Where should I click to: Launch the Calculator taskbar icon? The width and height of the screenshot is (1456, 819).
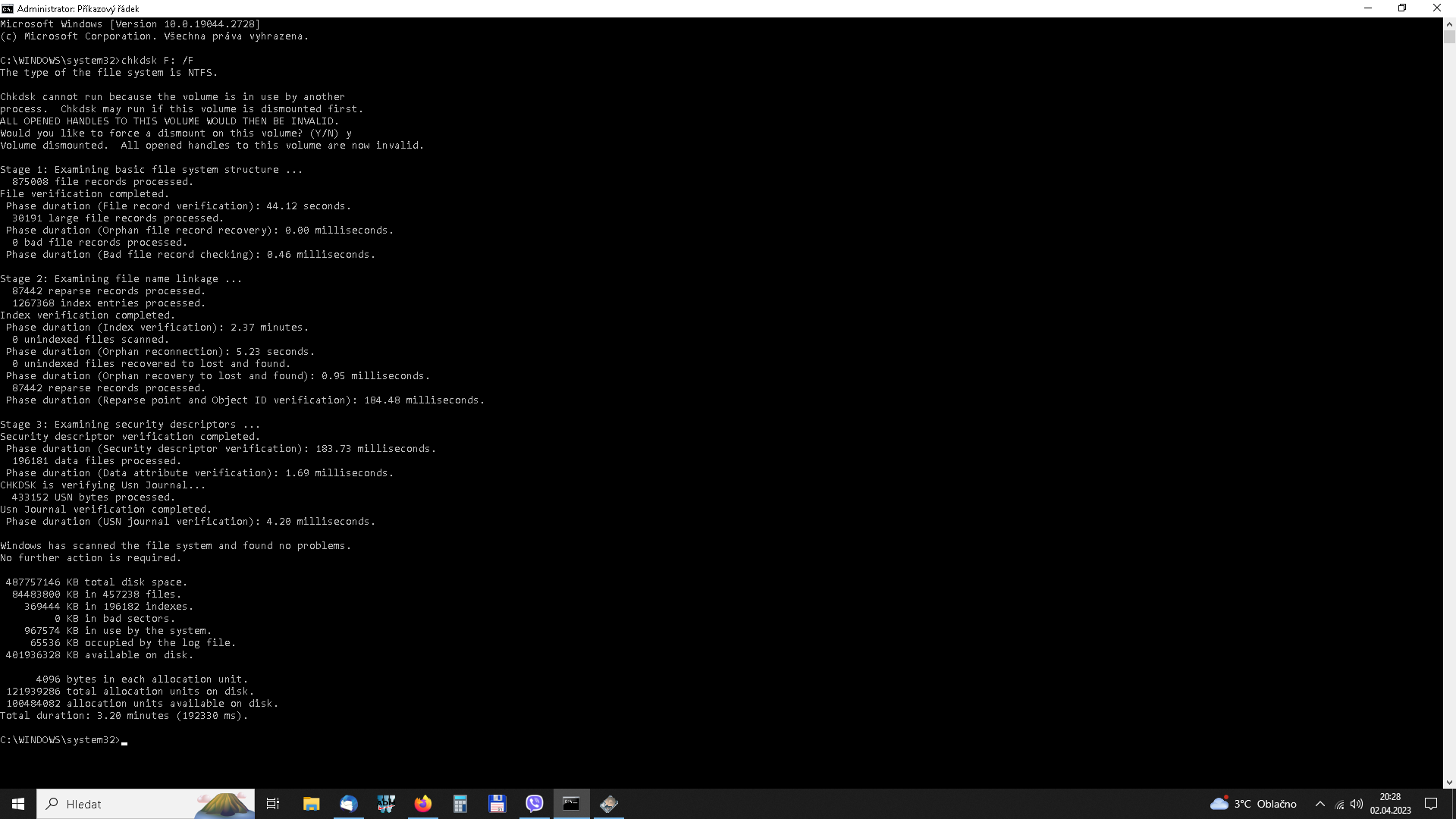460,804
